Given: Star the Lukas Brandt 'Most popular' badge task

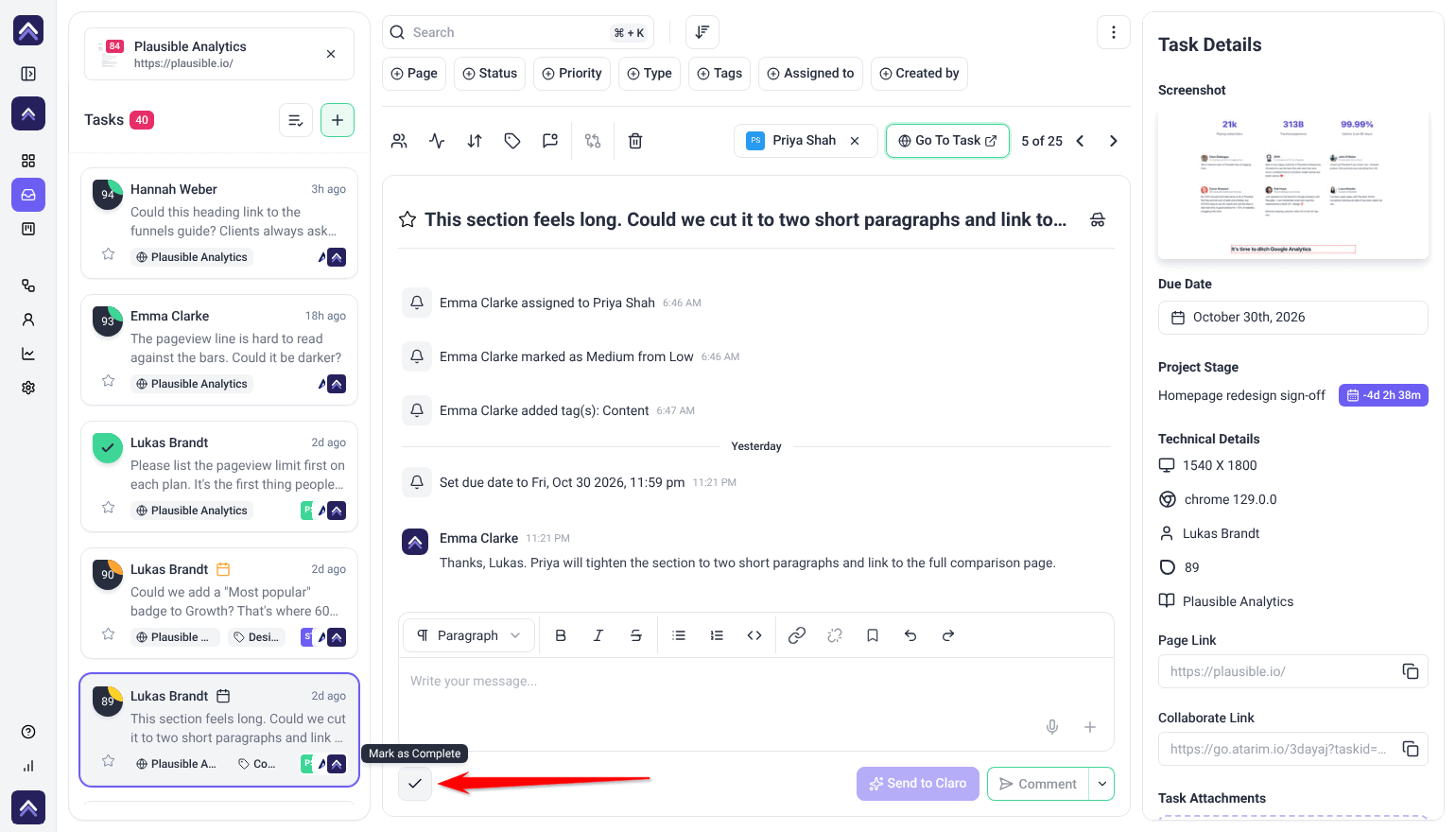Looking at the screenshot, I should 109,634.
